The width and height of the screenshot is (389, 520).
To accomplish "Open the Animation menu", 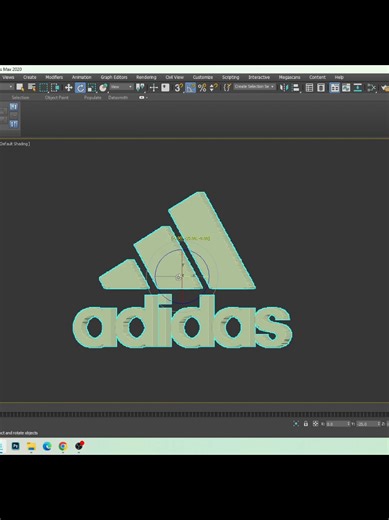I will pyautogui.click(x=82, y=77).
